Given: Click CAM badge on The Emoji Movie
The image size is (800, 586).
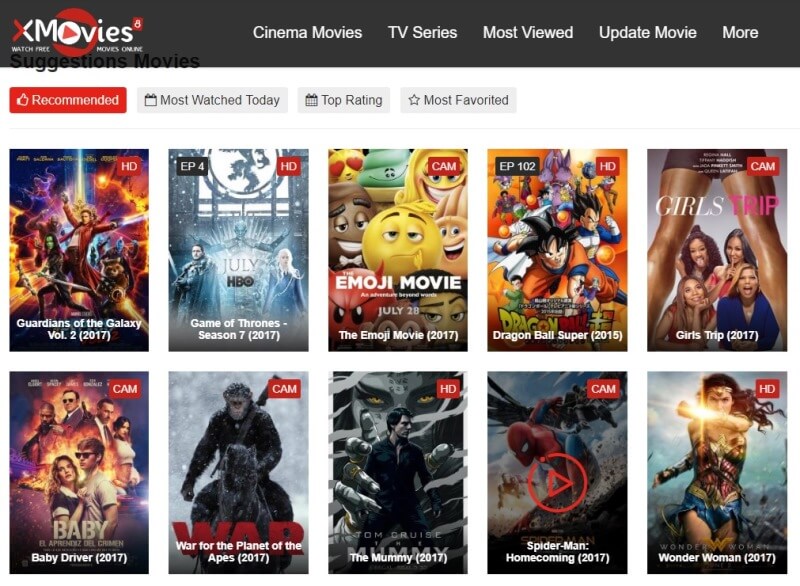Looking at the screenshot, I should pyautogui.click(x=443, y=166).
